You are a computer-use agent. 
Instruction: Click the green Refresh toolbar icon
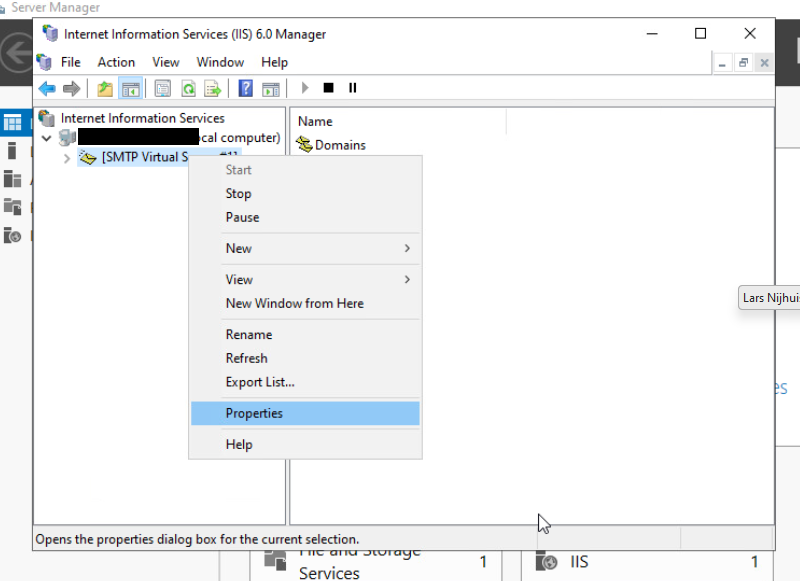coord(188,89)
